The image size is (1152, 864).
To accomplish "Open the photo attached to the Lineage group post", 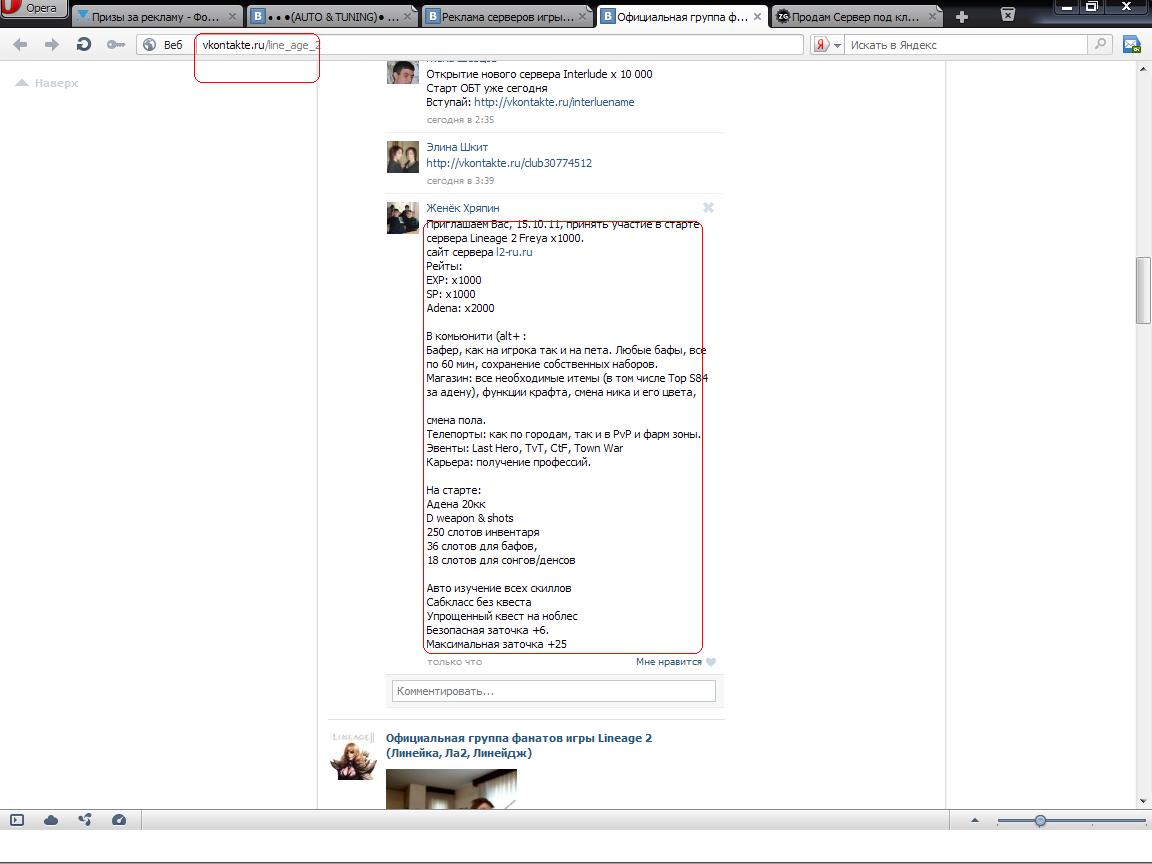I will coord(451,788).
